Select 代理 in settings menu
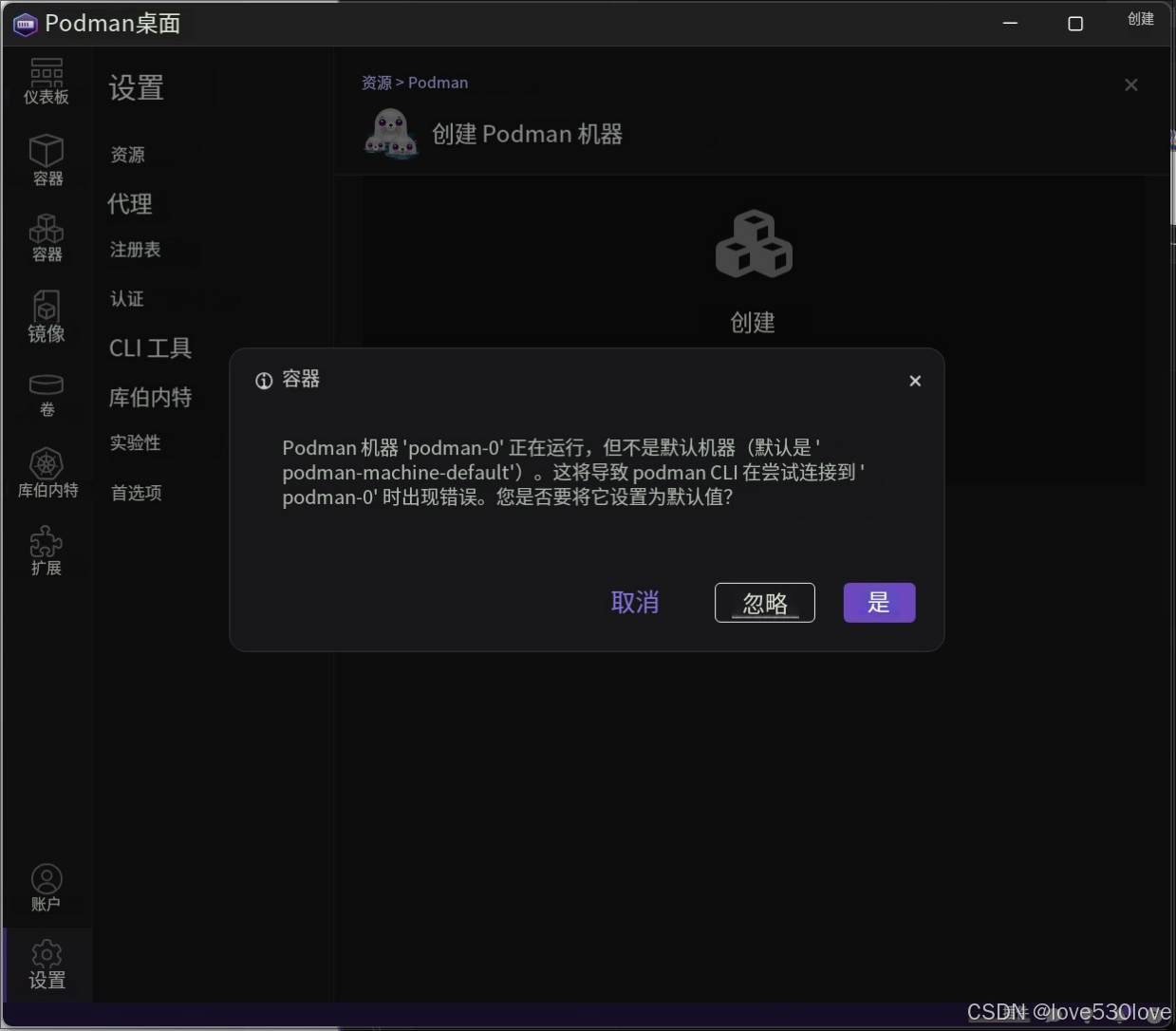 tap(130, 204)
